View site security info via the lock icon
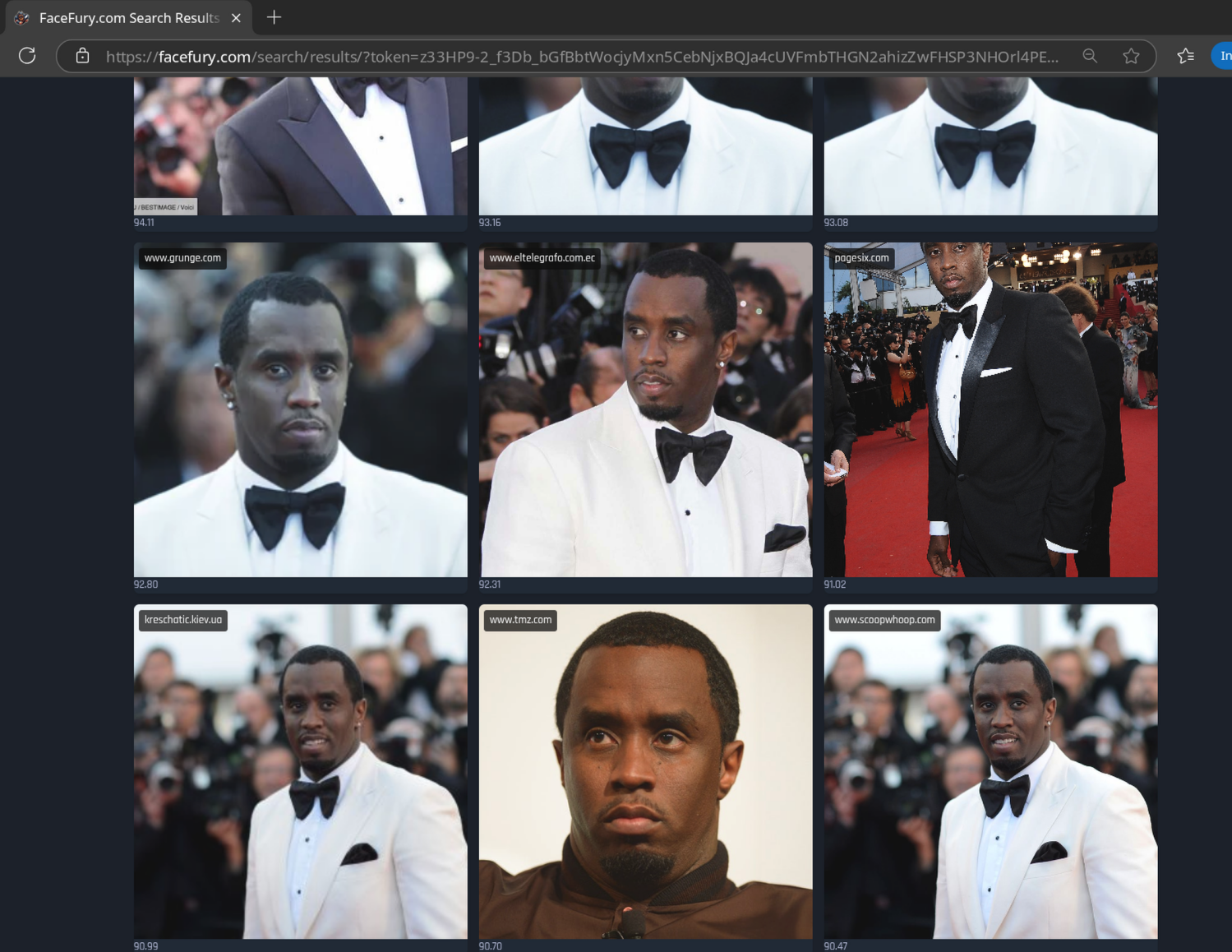This screenshot has width=1232, height=952. (x=82, y=56)
